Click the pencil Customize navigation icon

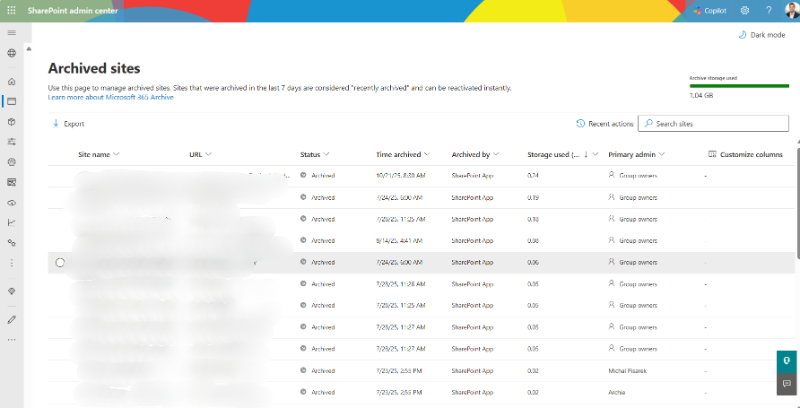(11, 320)
